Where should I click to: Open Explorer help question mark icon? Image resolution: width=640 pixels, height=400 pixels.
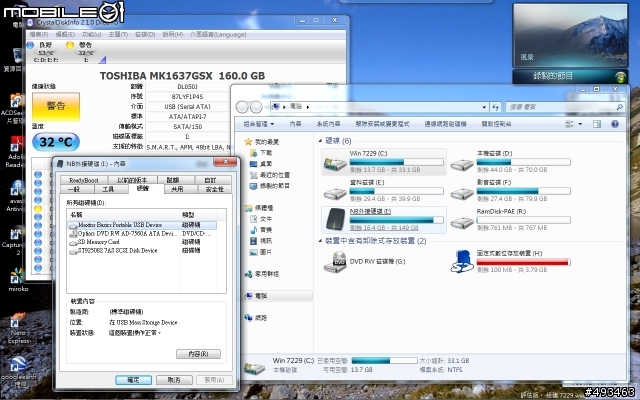tap(615, 124)
